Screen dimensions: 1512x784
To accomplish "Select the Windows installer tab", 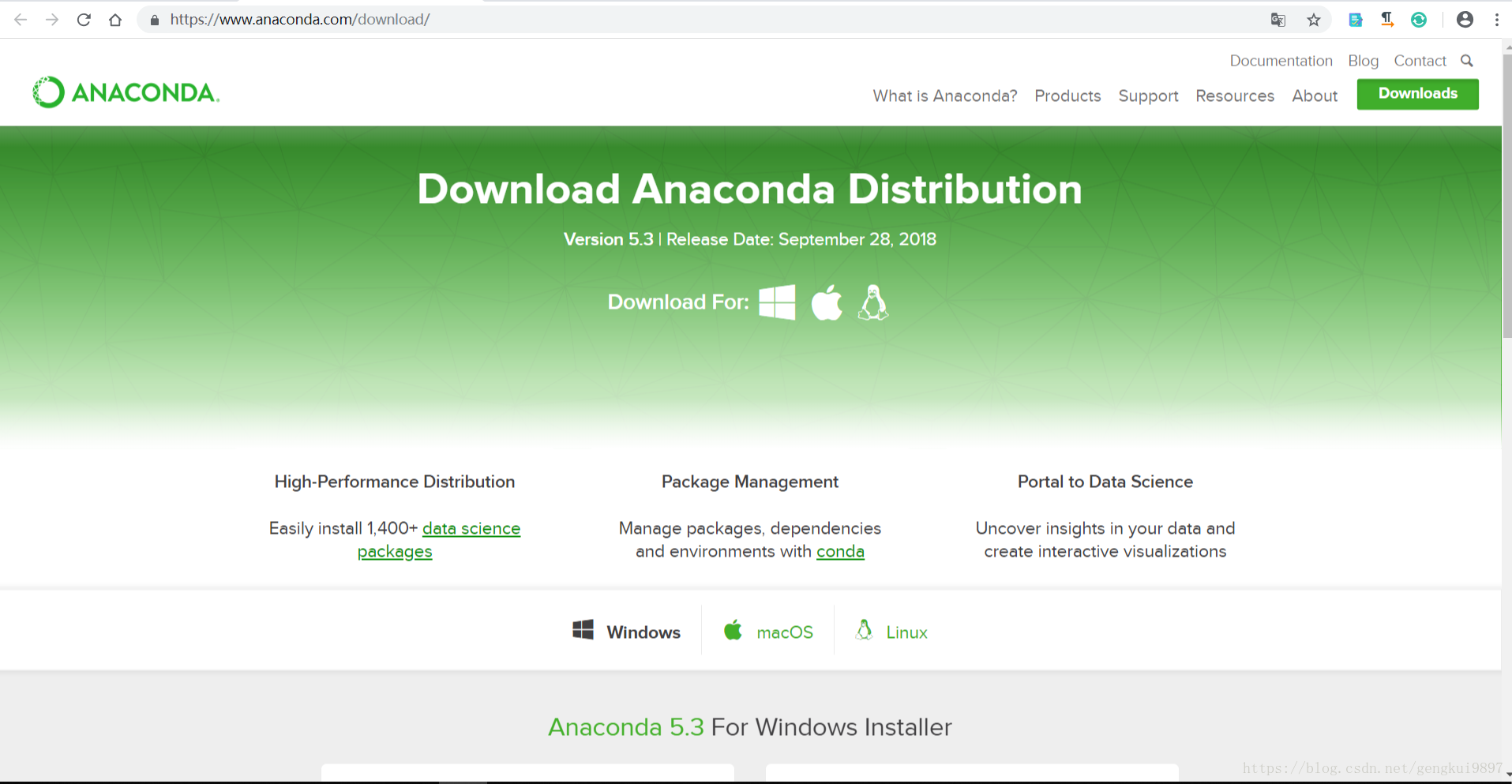I will (x=626, y=630).
